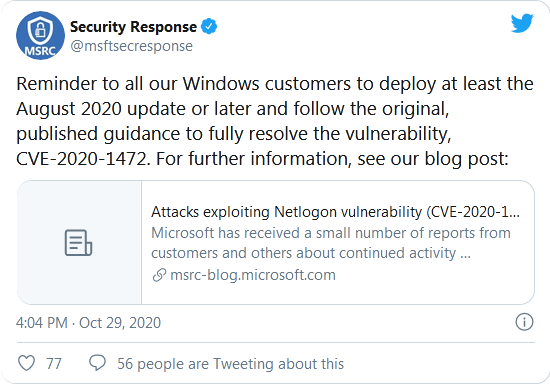
Task: Click the tweet text about August 2020 update
Action: [233, 109]
